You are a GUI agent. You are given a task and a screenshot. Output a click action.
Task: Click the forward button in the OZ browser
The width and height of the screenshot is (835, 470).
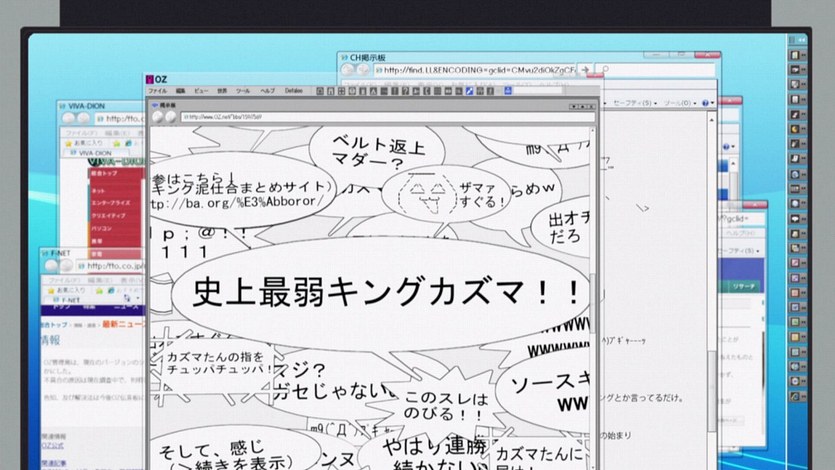click(x=170, y=117)
